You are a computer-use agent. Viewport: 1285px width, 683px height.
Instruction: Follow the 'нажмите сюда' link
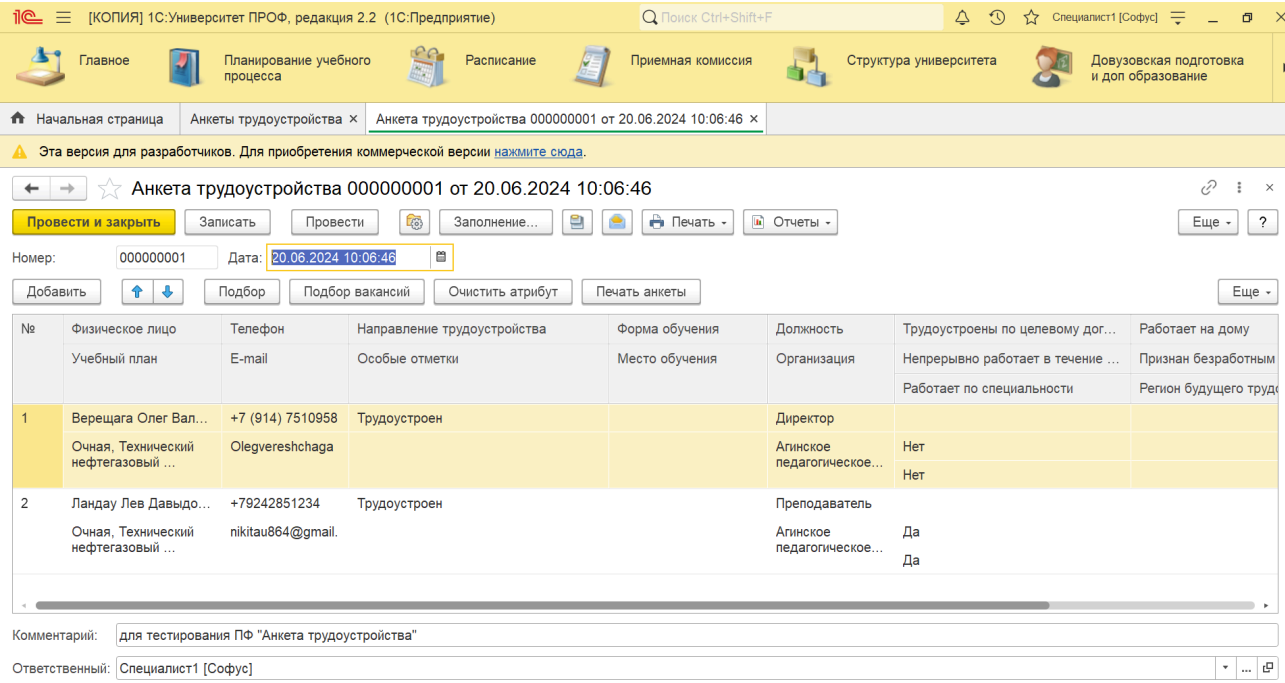(x=539, y=152)
